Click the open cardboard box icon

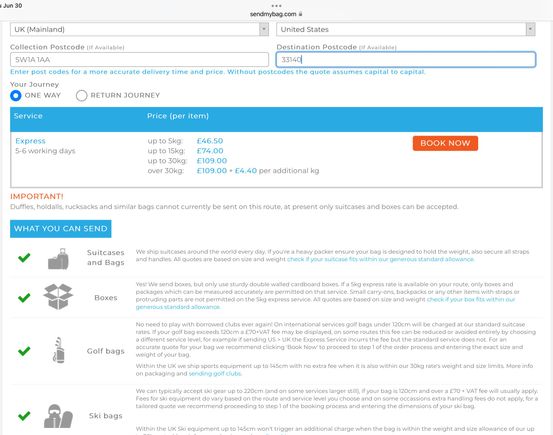tap(58, 296)
